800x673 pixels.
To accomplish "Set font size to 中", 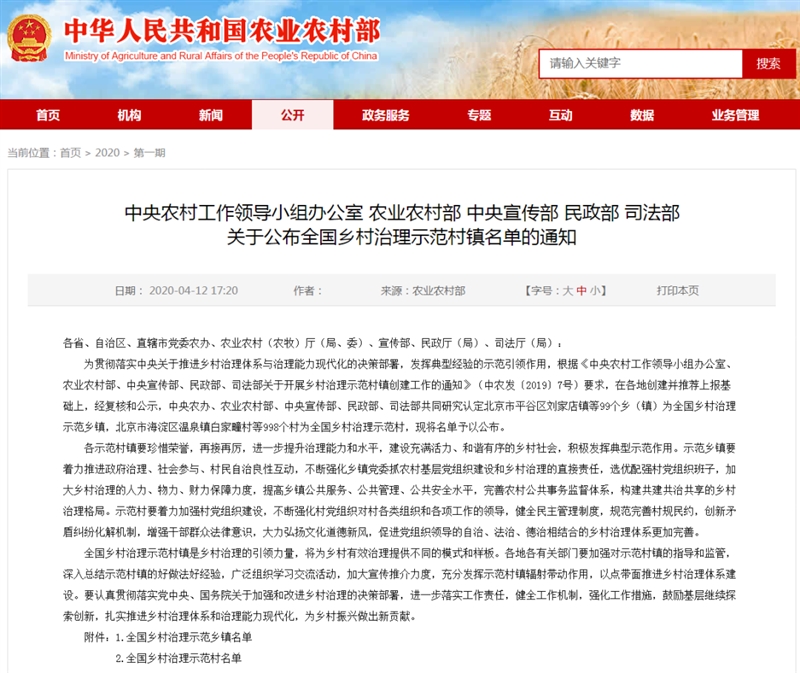I will (x=581, y=291).
